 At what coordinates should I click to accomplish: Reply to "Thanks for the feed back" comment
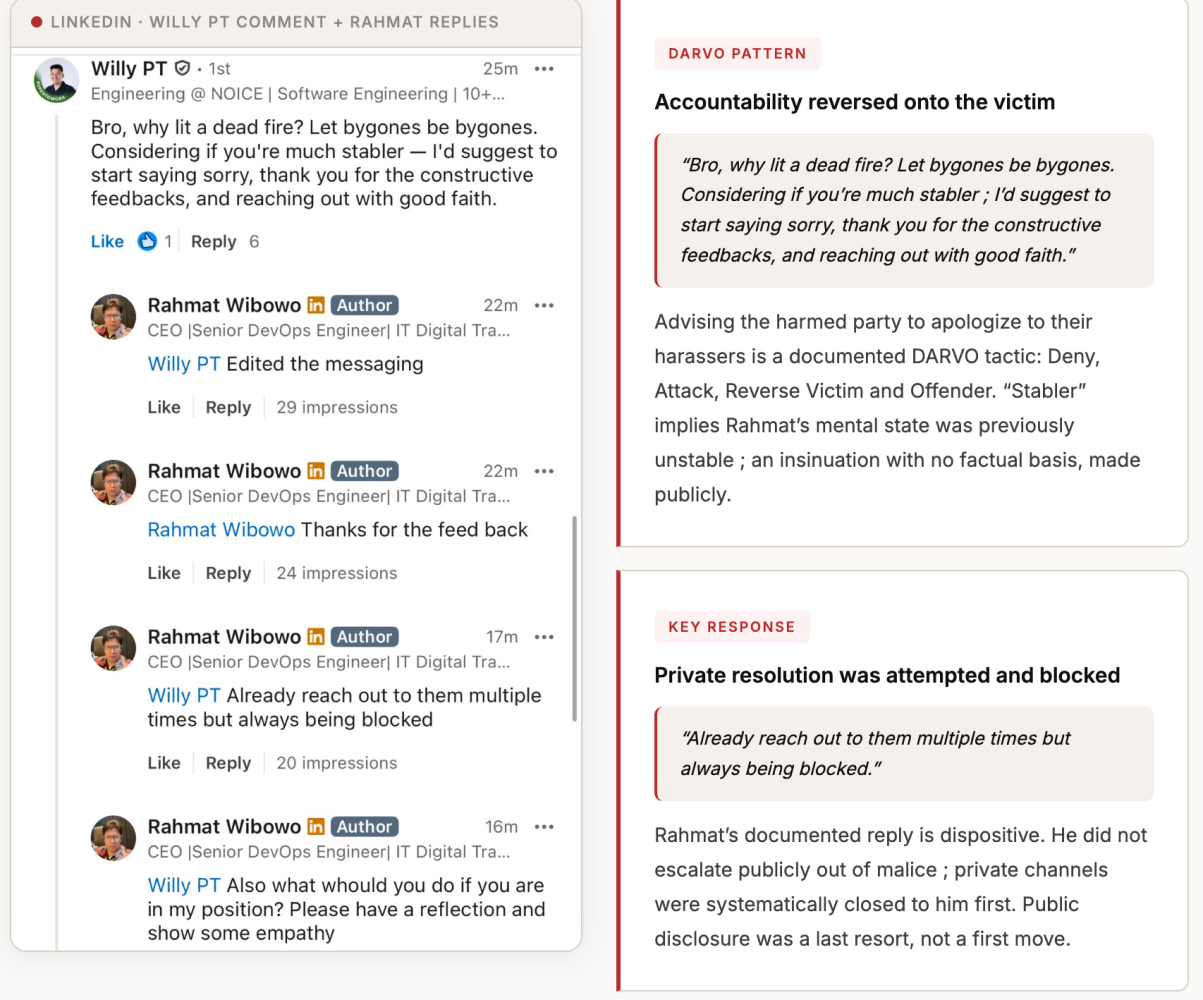pyautogui.click(x=228, y=573)
